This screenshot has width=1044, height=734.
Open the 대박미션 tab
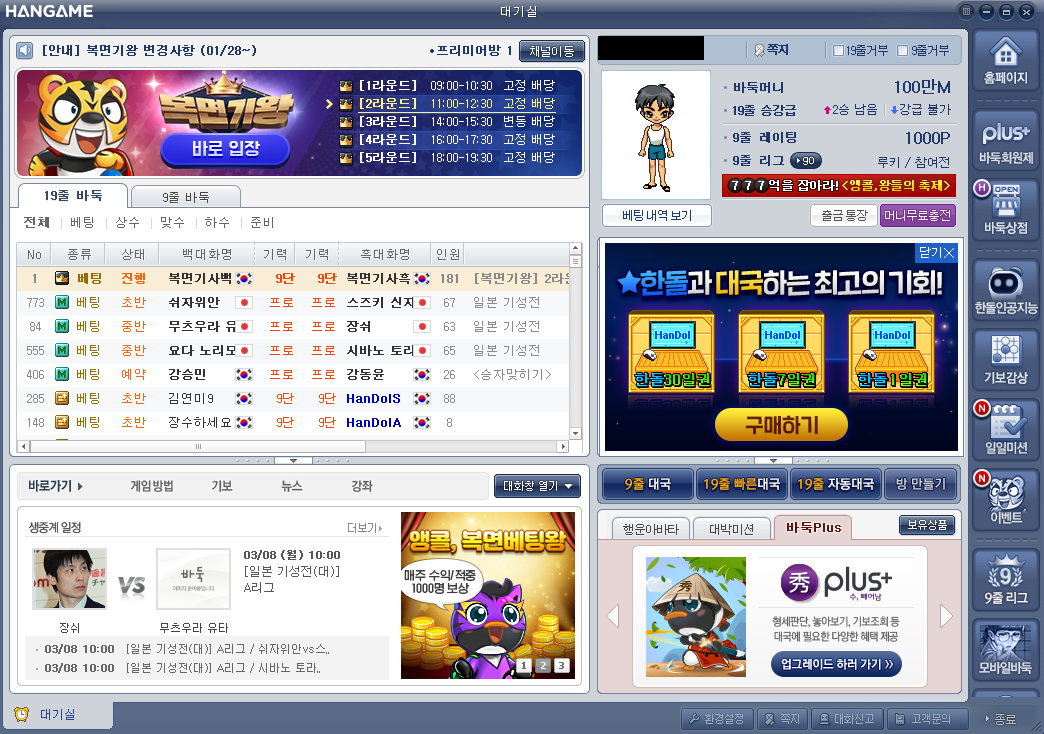pos(731,529)
